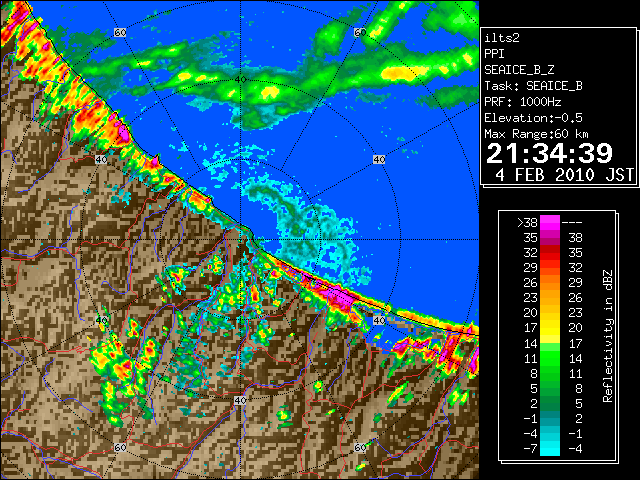Click the "PPI" scan type label
The width and height of the screenshot is (640, 480).
[x=494, y=54]
